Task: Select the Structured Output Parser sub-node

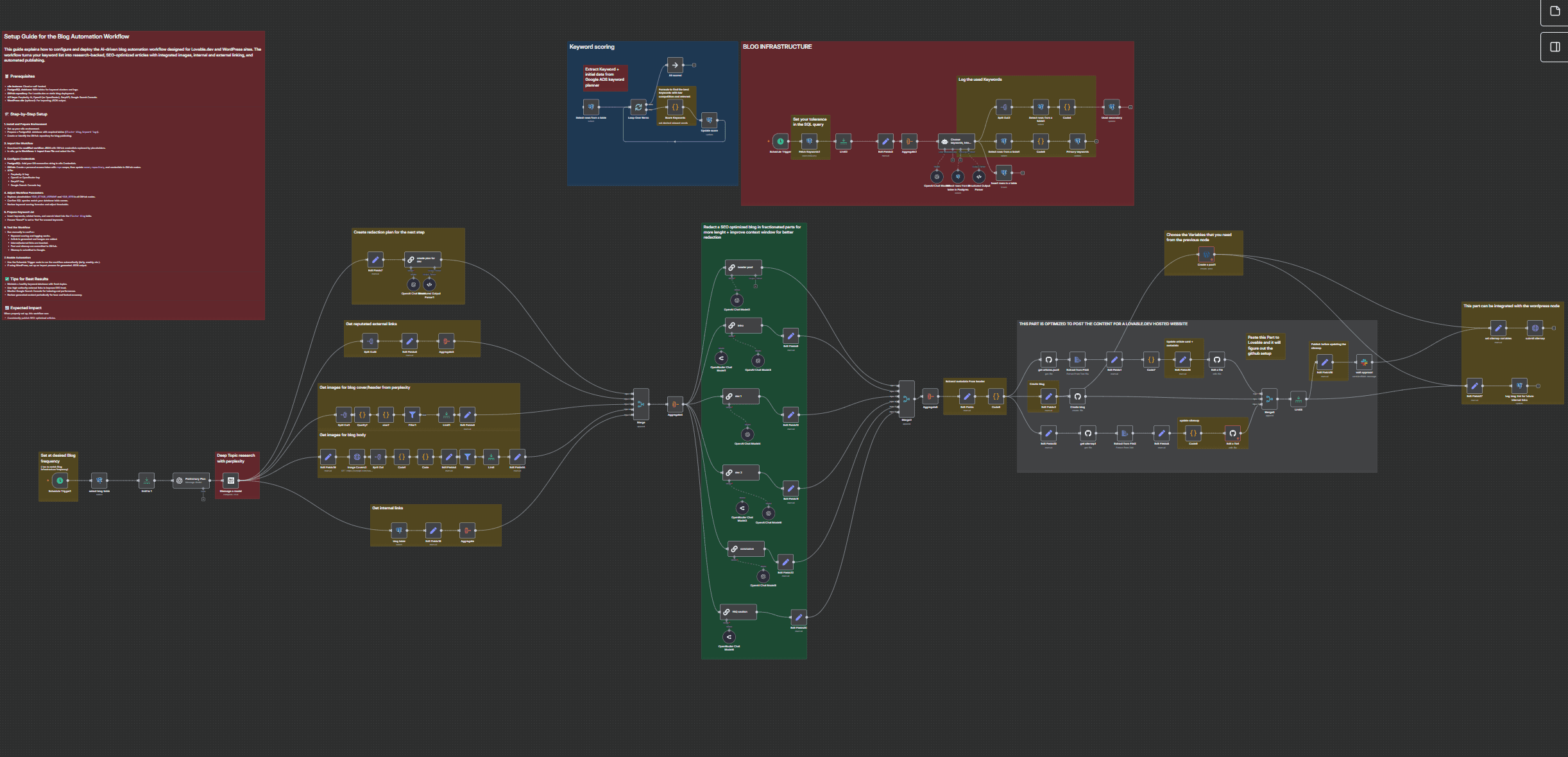Action: click(978, 176)
